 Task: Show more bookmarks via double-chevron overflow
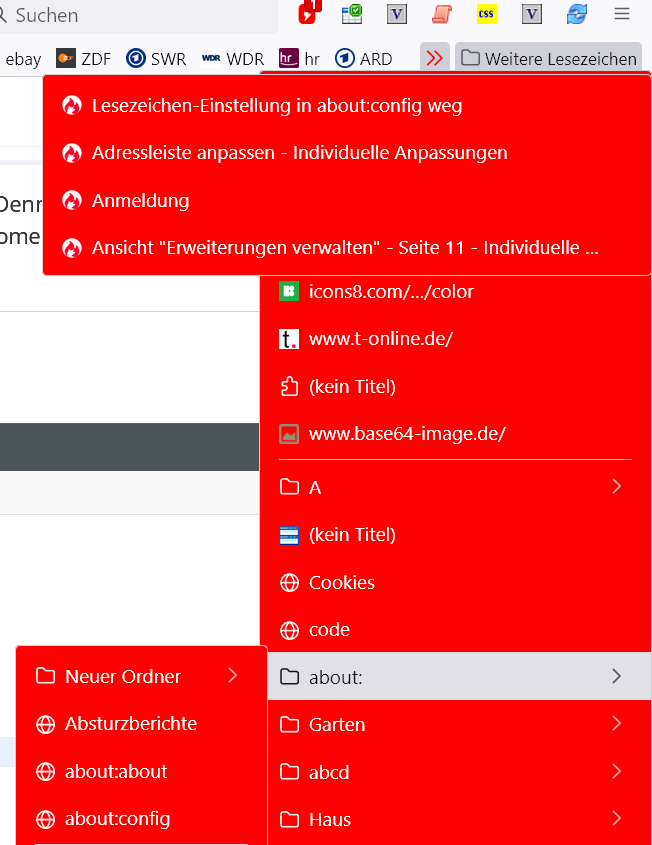[434, 59]
